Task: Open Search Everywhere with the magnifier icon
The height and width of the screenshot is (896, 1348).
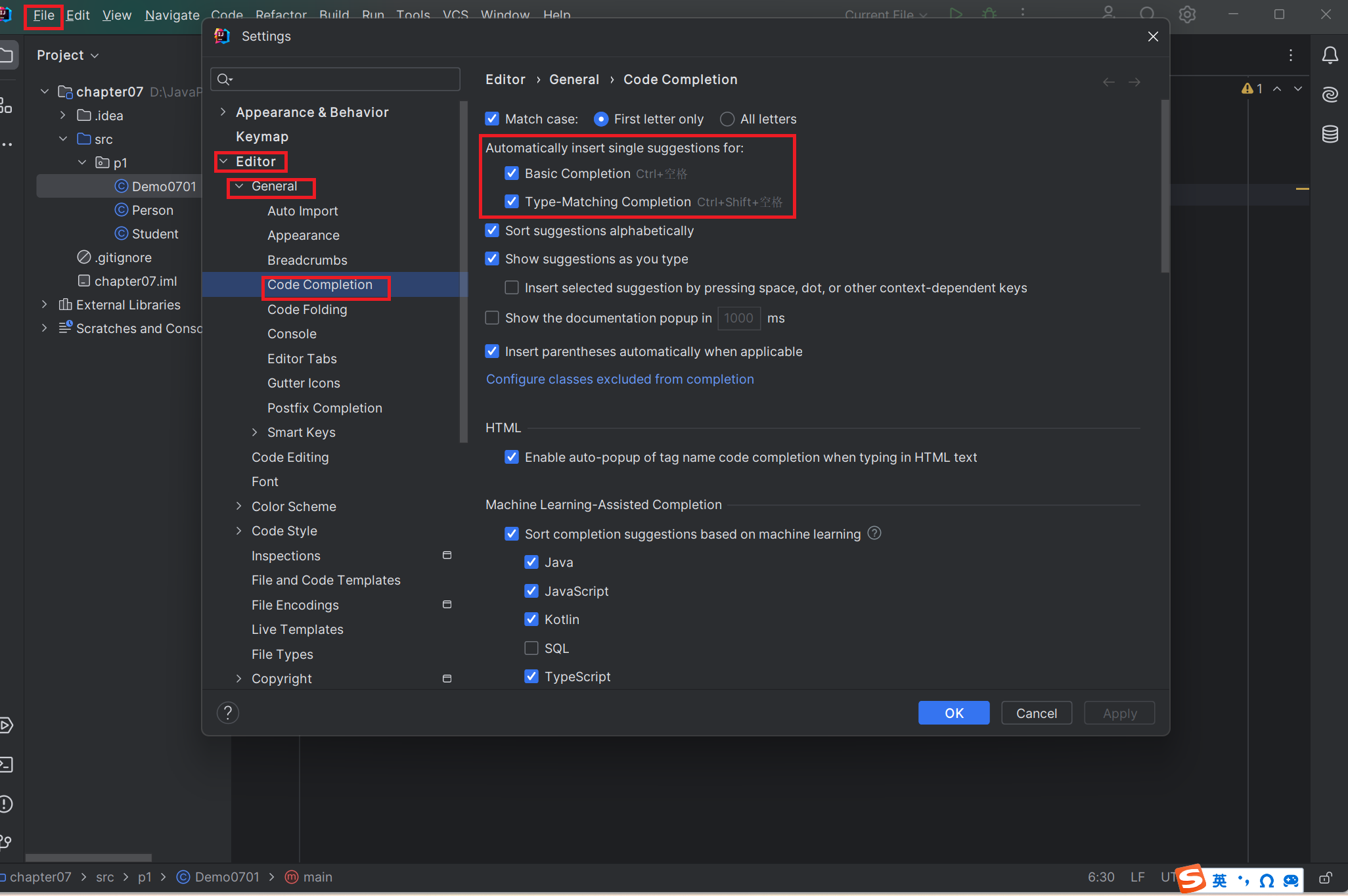Action: point(1146,14)
